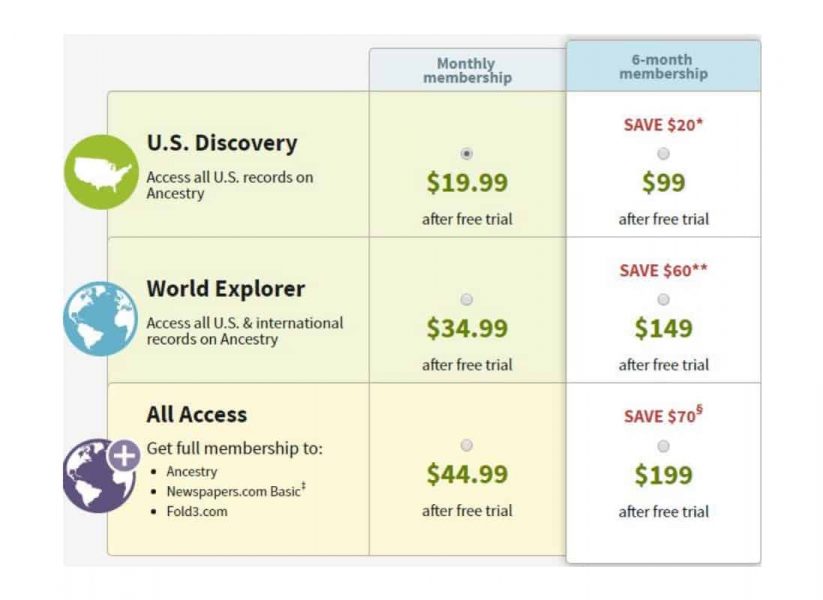
Task: Select U.S. Discovery 6-month $99 radio button
Action: click(x=664, y=154)
